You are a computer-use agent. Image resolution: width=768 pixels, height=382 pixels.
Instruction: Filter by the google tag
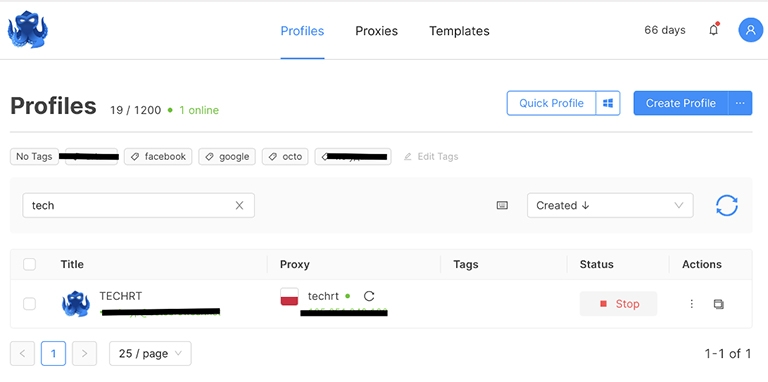tap(227, 157)
